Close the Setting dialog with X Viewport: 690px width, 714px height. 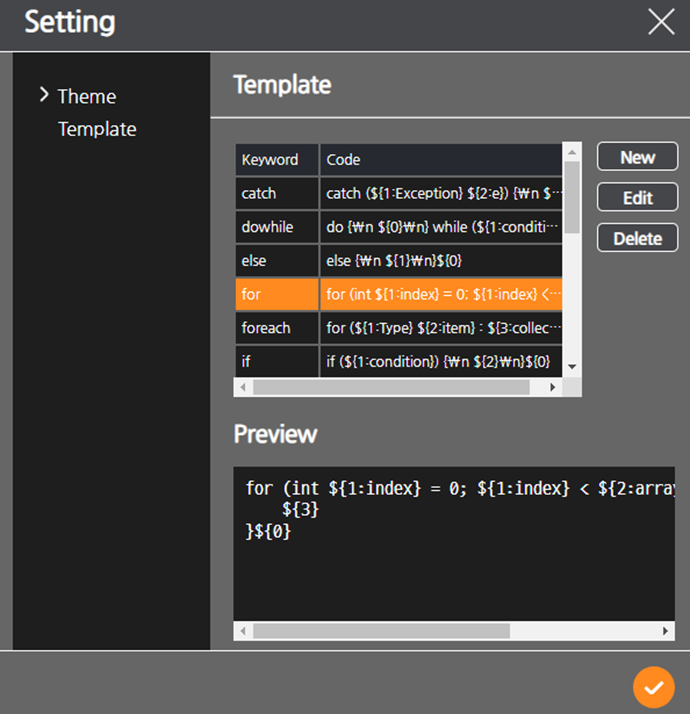pyautogui.click(x=661, y=22)
